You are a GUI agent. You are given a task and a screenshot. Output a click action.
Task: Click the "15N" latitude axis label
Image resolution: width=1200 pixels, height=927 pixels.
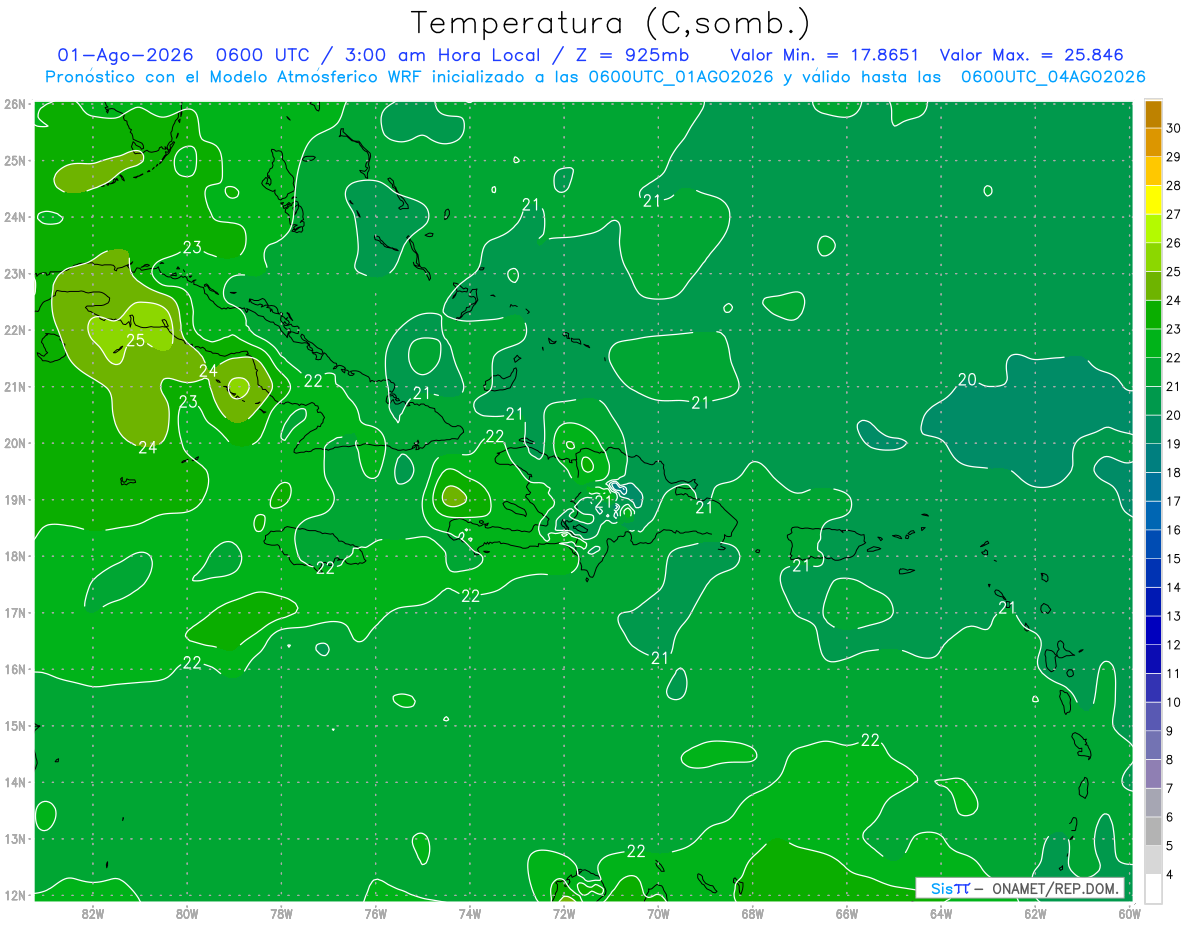pos(15,726)
